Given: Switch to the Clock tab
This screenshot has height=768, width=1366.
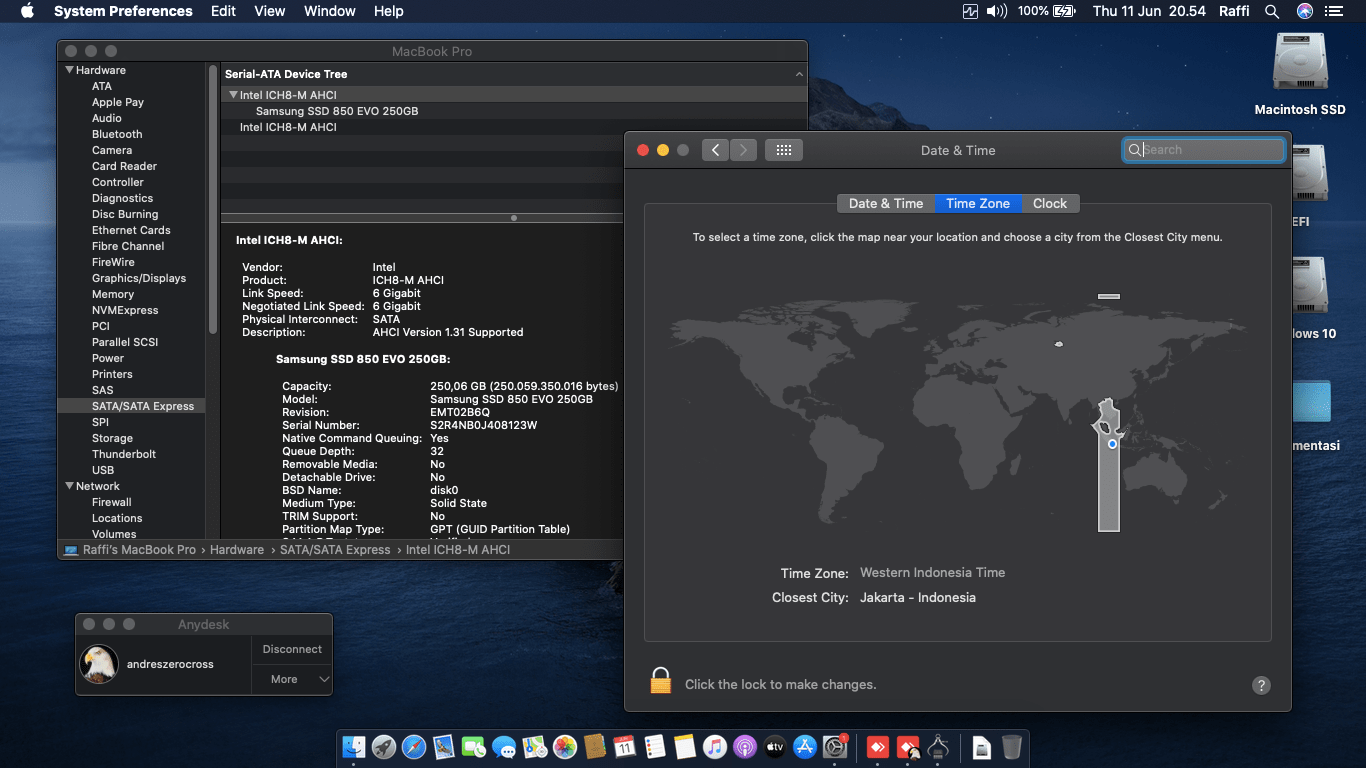Looking at the screenshot, I should [x=1050, y=203].
